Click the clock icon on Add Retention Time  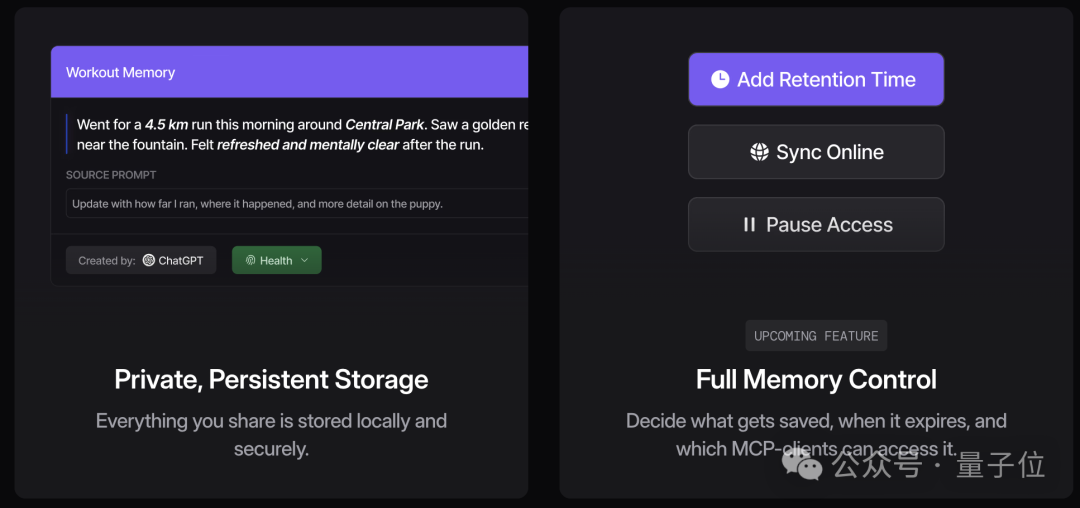point(720,80)
